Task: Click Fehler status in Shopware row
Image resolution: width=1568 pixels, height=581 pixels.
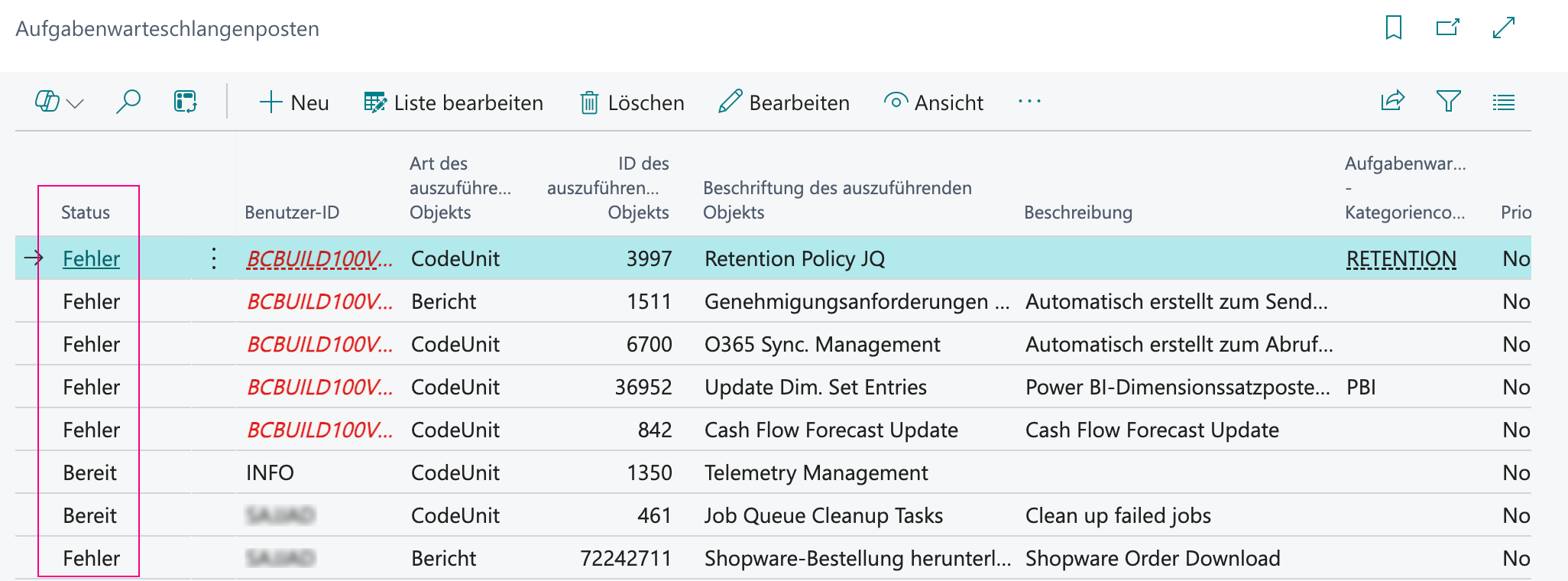Action: point(92,558)
